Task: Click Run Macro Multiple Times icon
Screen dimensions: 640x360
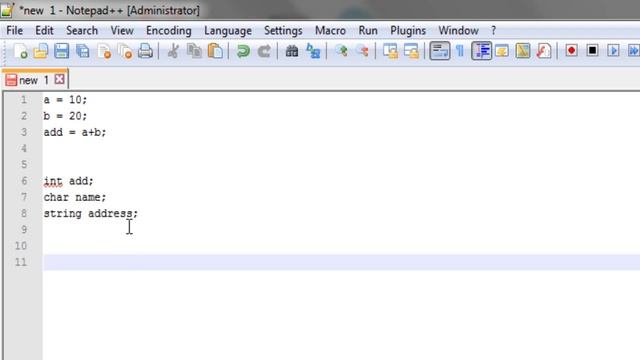Action: point(633,51)
